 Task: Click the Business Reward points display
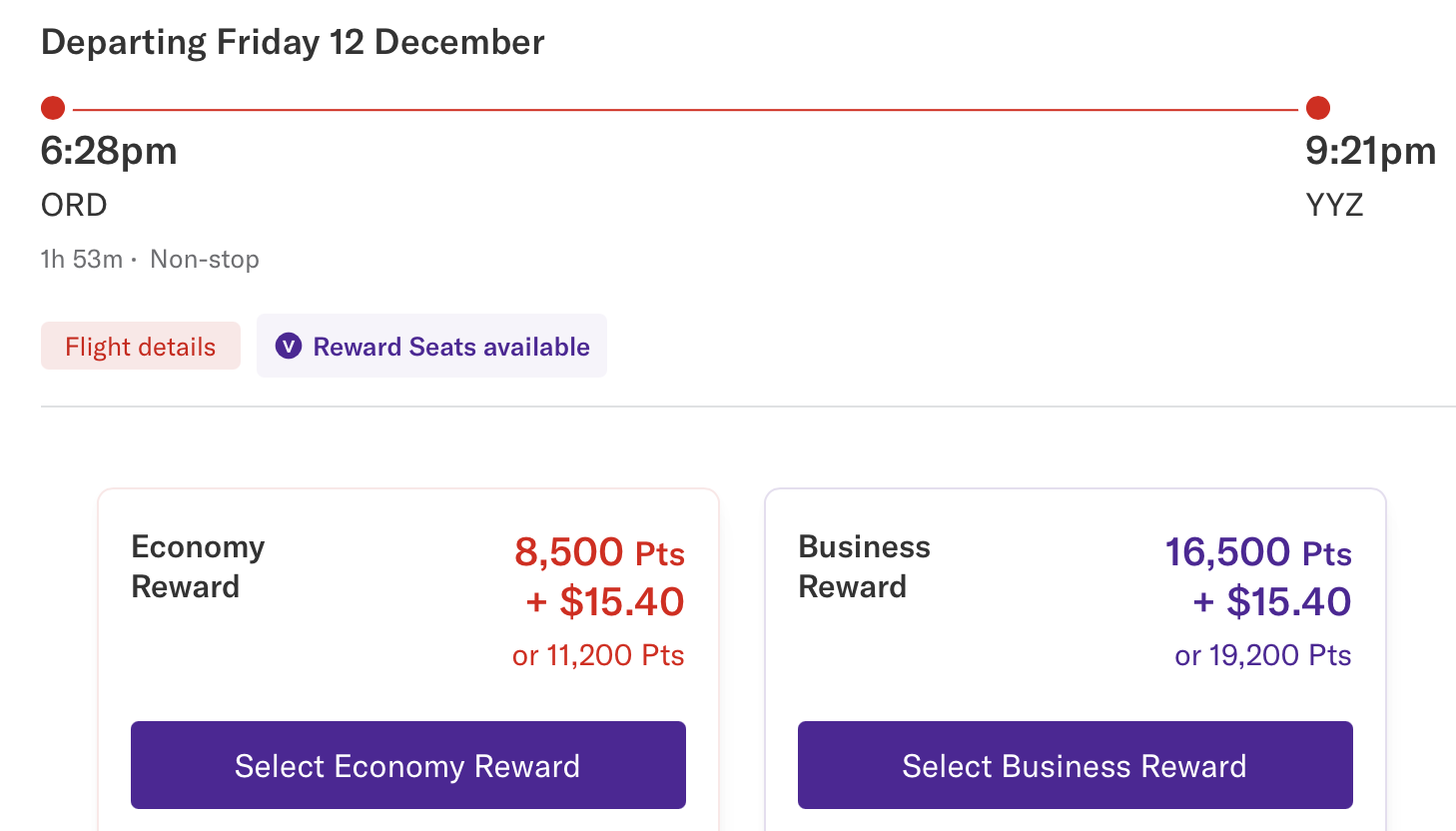coord(1259,577)
